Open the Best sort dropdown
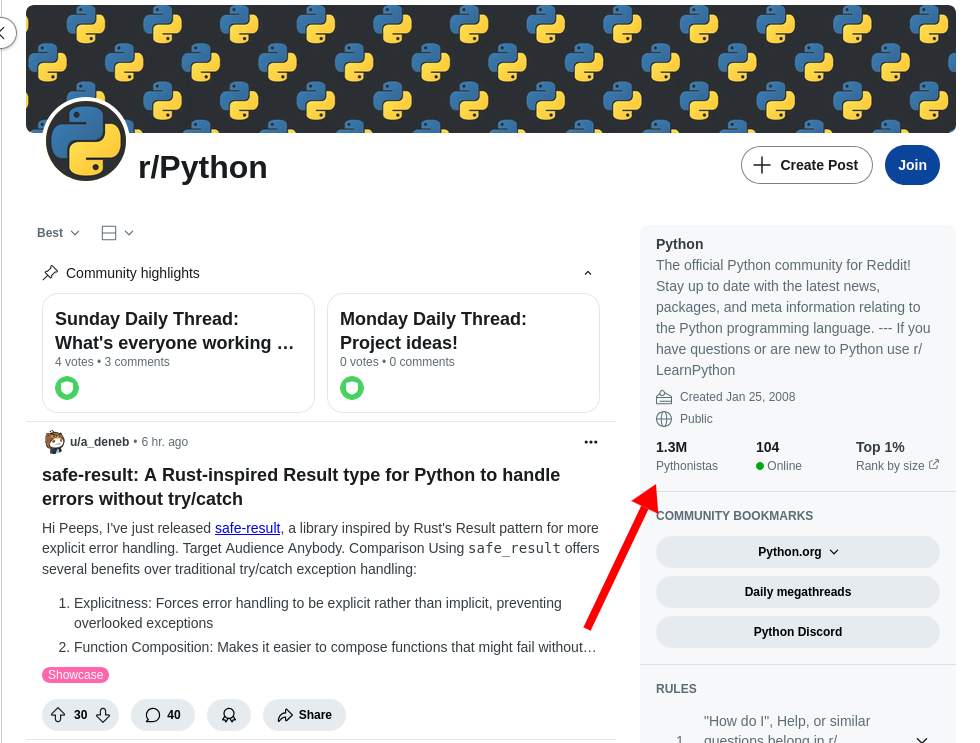This screenshot has width=980, height=743. [x=57, y=232]
